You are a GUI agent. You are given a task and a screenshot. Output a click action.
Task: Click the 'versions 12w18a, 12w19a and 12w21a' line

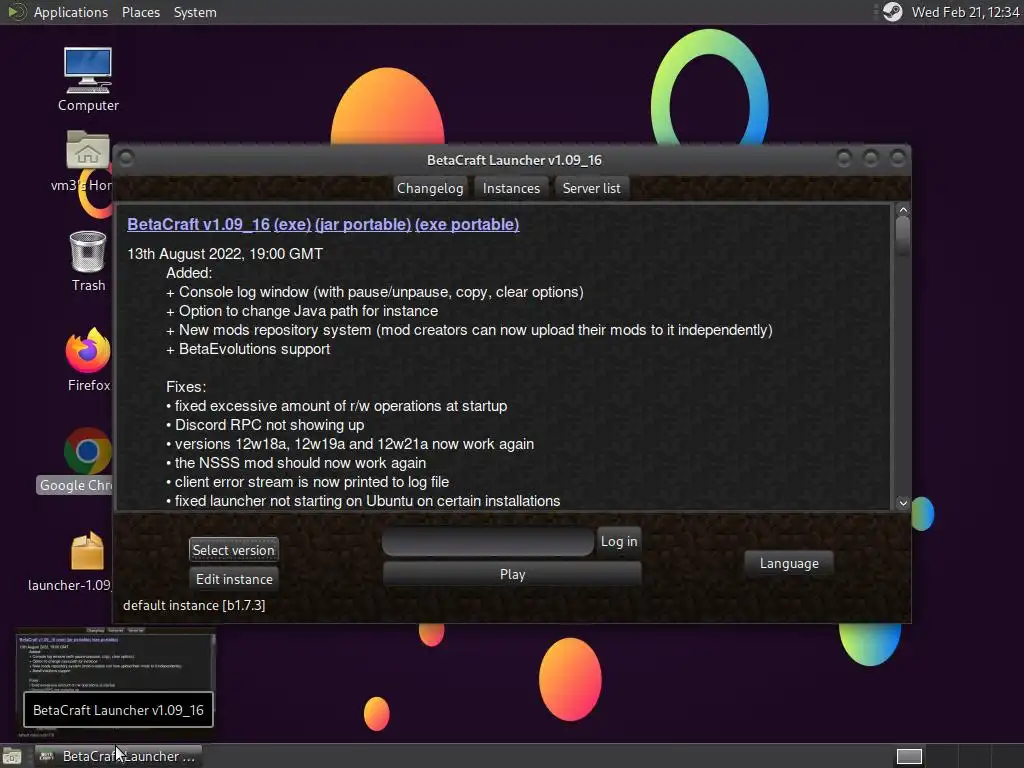click(x=350, y=444)
